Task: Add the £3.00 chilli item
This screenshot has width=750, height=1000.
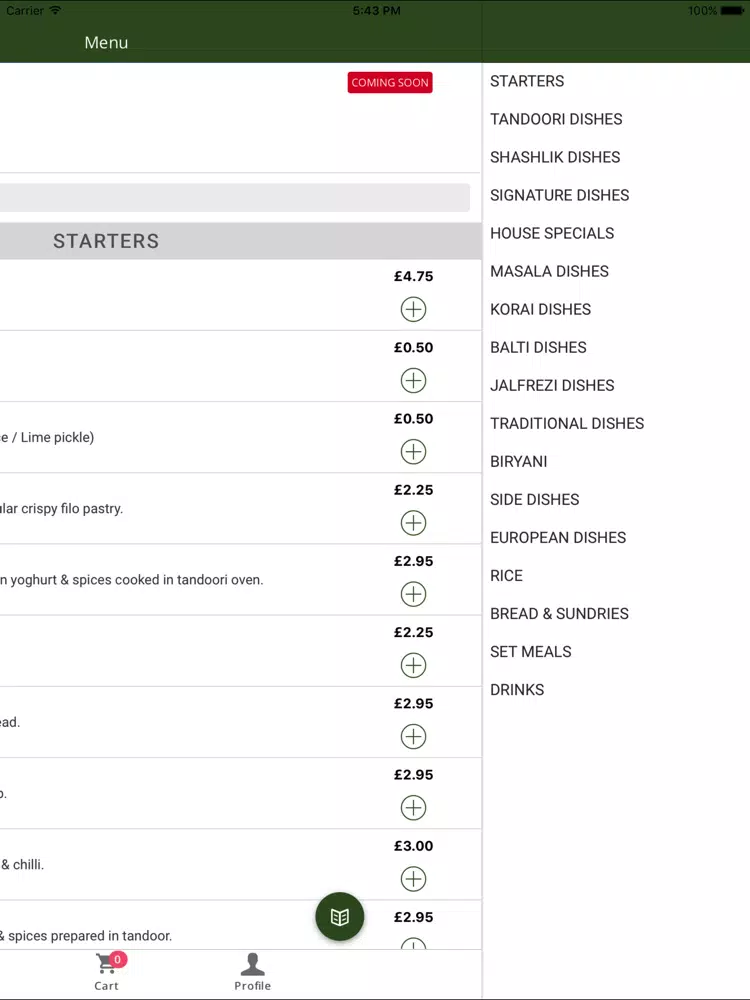Action: click(x=413, y=879)
